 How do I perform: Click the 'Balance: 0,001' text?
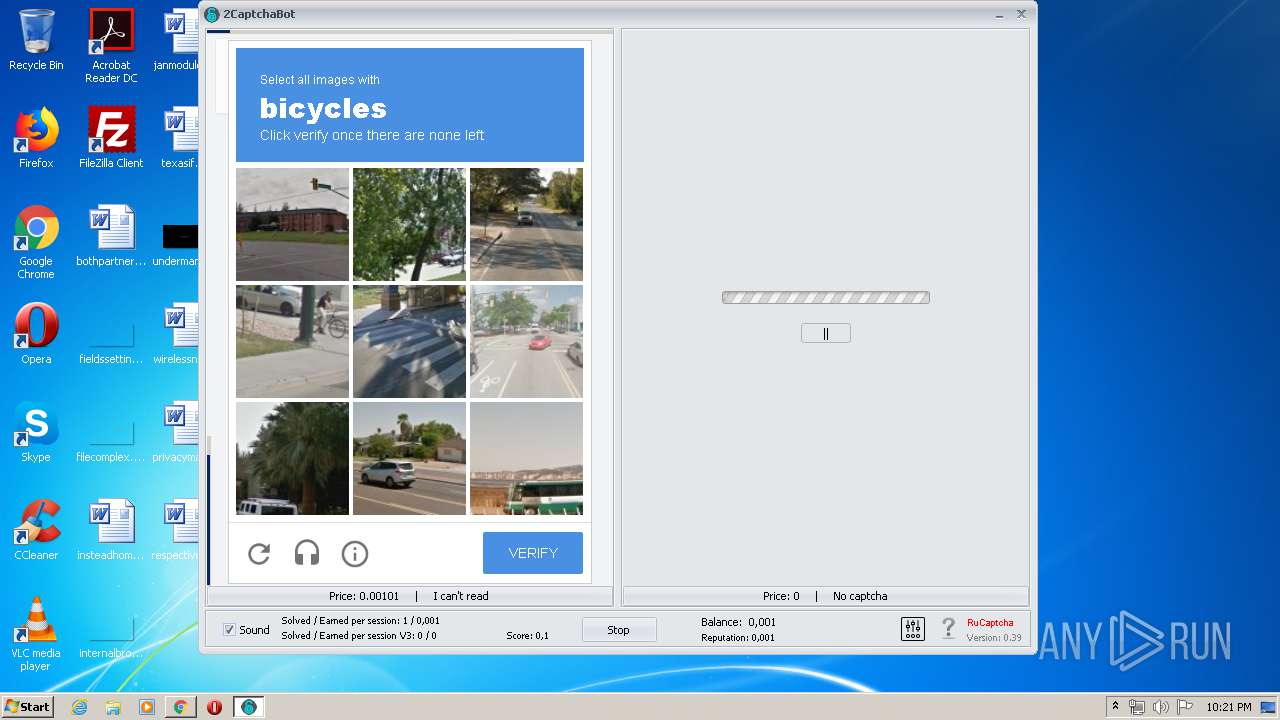(x=738, y=622)
